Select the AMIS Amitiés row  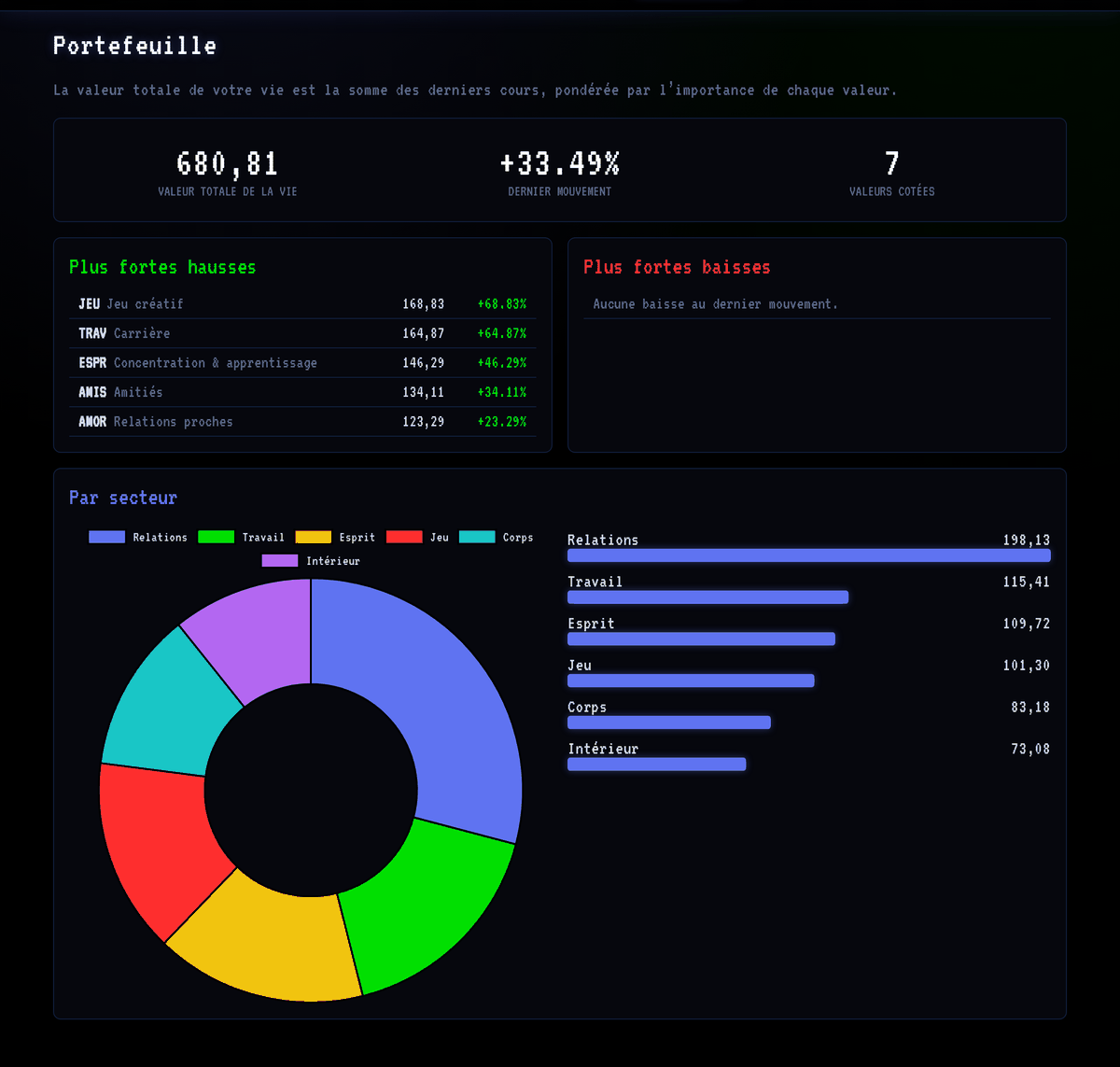coord(302,392)
